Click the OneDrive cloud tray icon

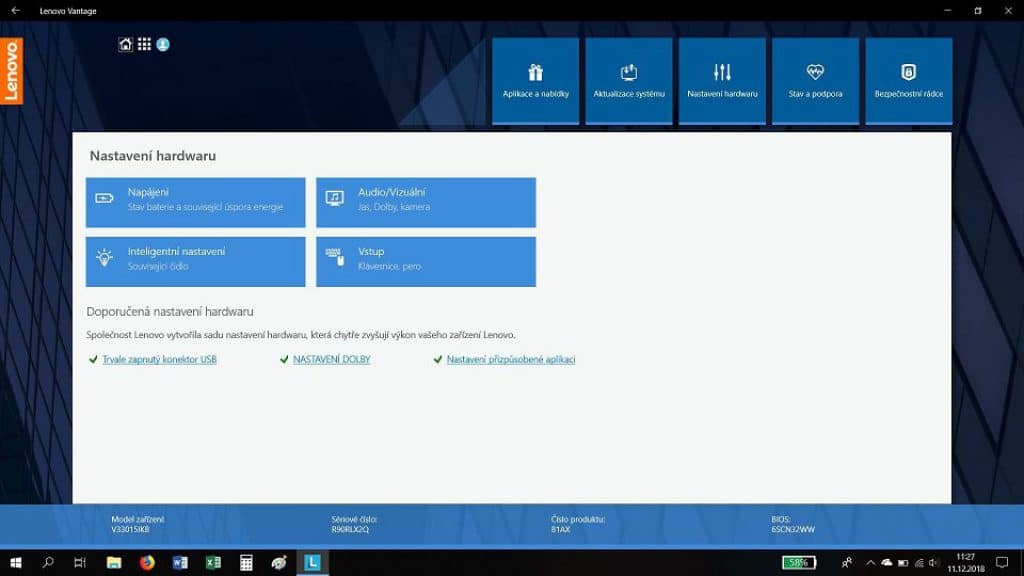(886, 562)
